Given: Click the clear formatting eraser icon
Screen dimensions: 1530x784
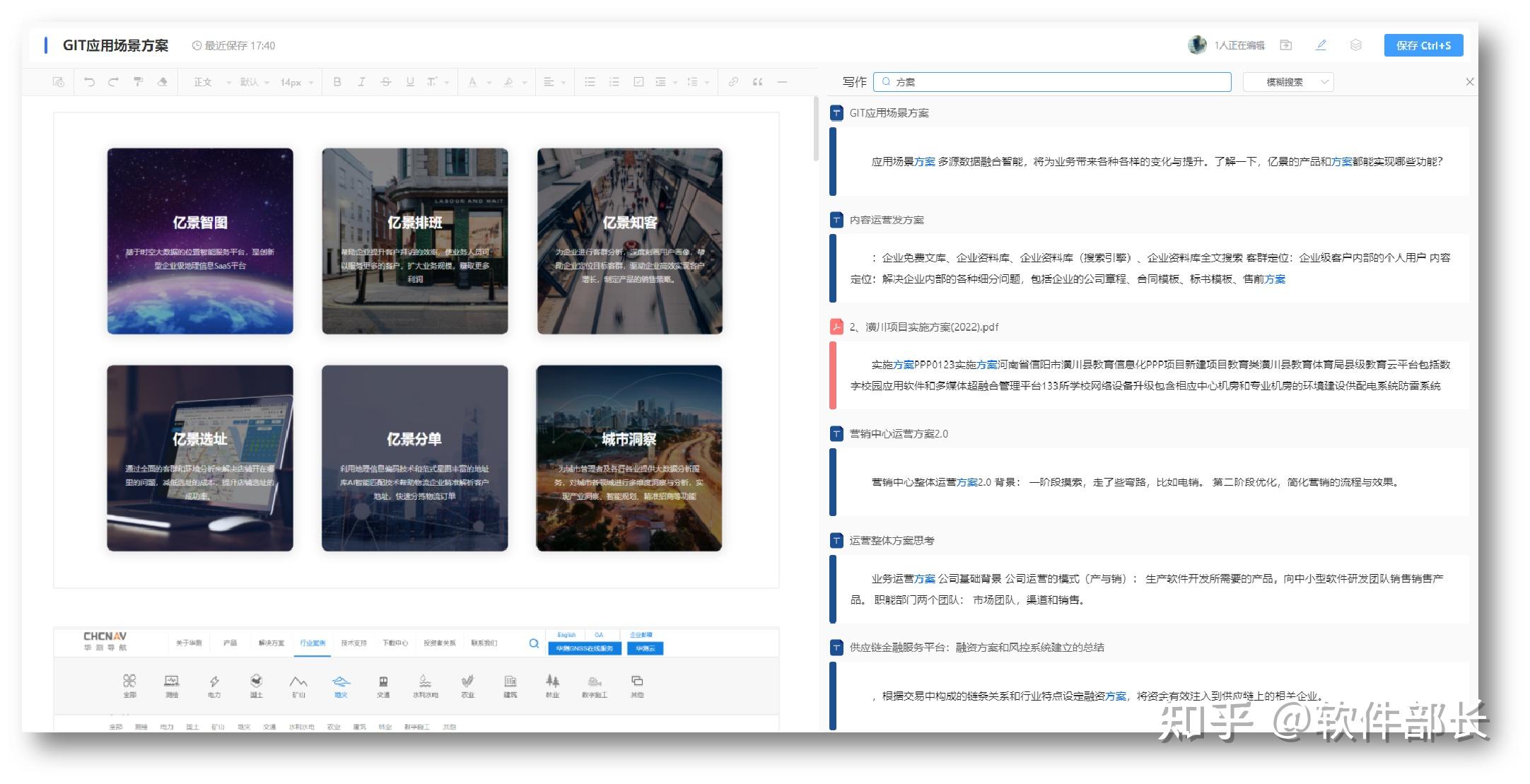Looking at the screenshot, I should pos(163,82).
